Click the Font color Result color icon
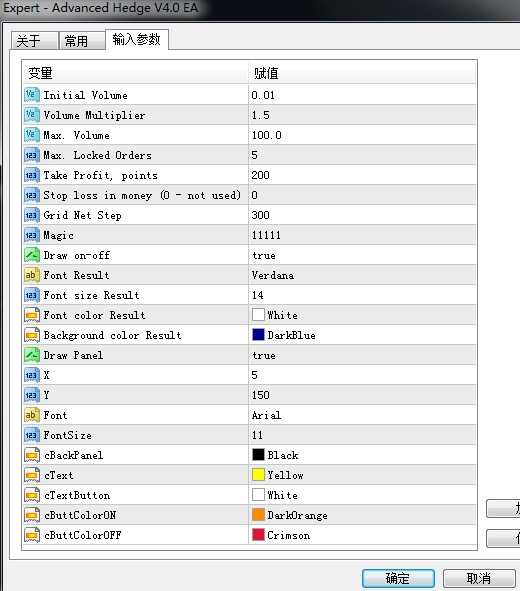The height and width of the screenshot is (591, 520). coord(32,315)
